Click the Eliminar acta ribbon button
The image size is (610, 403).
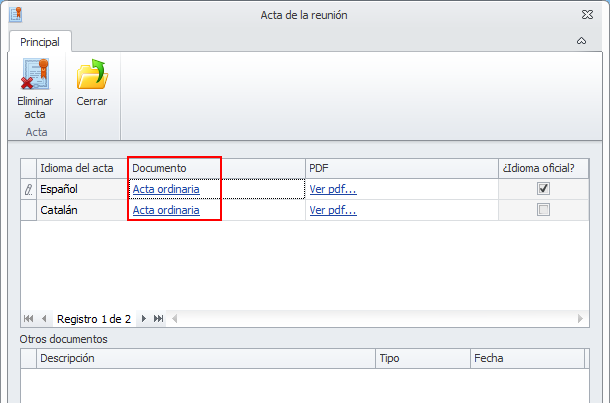click(x=35, y=89)
